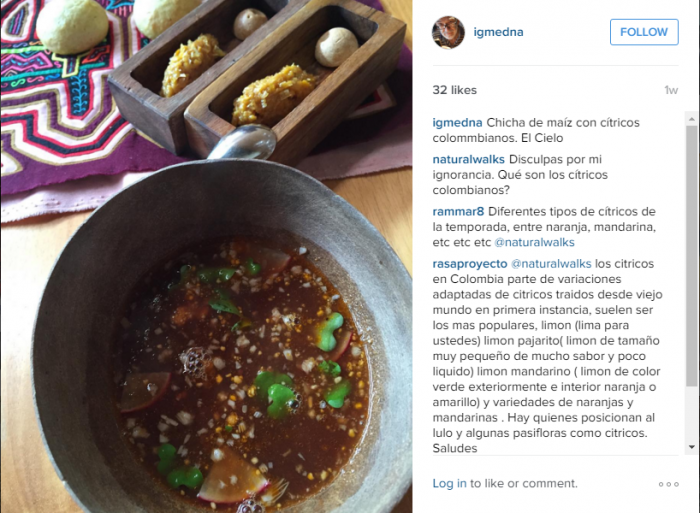Viewport: 700px width, 513px height.
Task: Open the three-dot more options menu
Action: click(668, 484)
